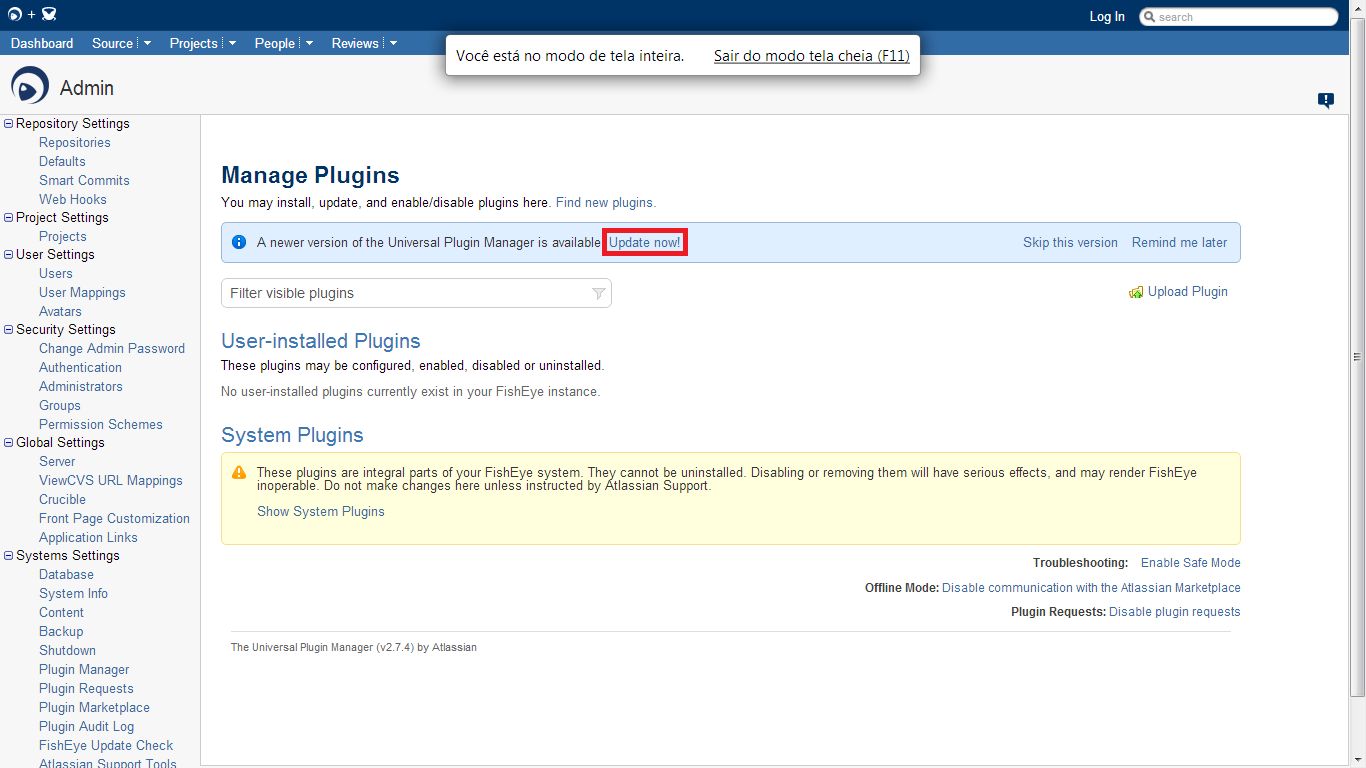Screen dimensions: 1366x768
Task: Click Show System Plugins
Action: click(x=321, y=511)
